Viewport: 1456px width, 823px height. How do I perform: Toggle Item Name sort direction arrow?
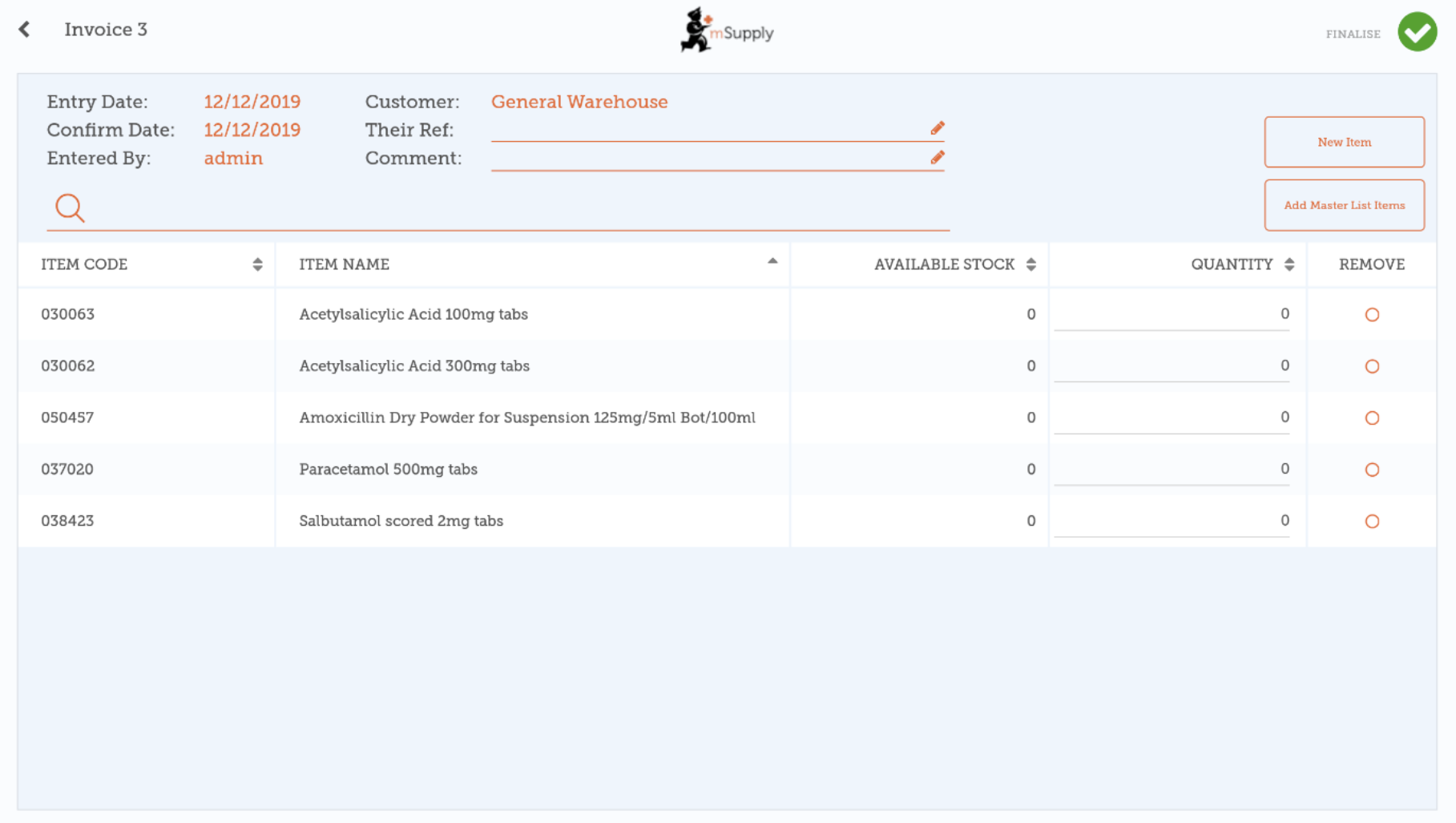(772, 261)
